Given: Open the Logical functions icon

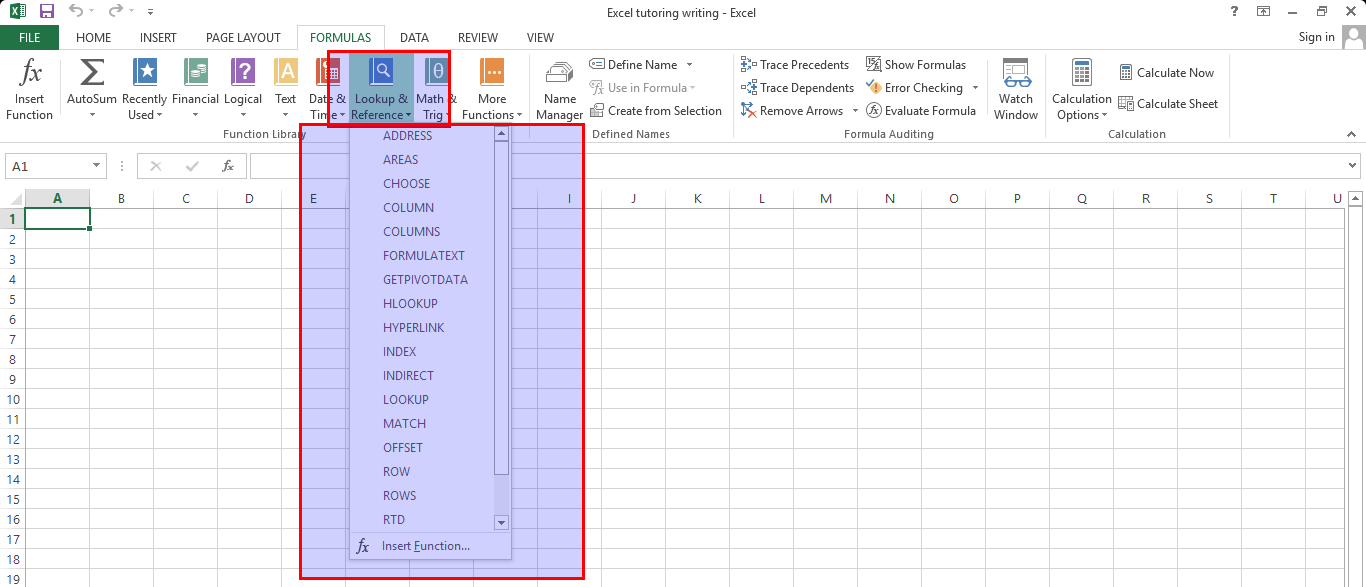Looking at the screenshot, I should (x=243, y=74).
